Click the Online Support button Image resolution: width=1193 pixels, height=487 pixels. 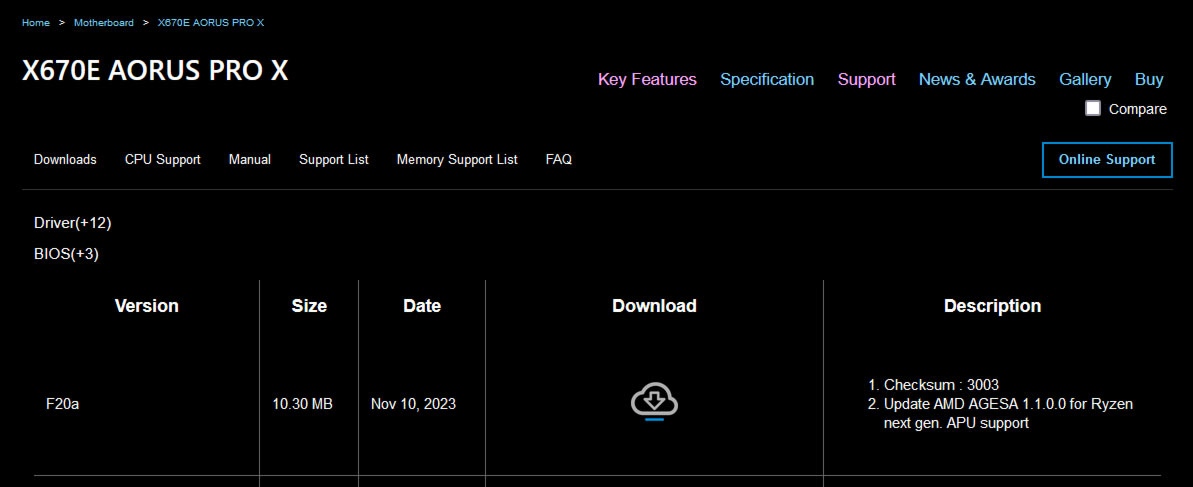point(1107,159)
